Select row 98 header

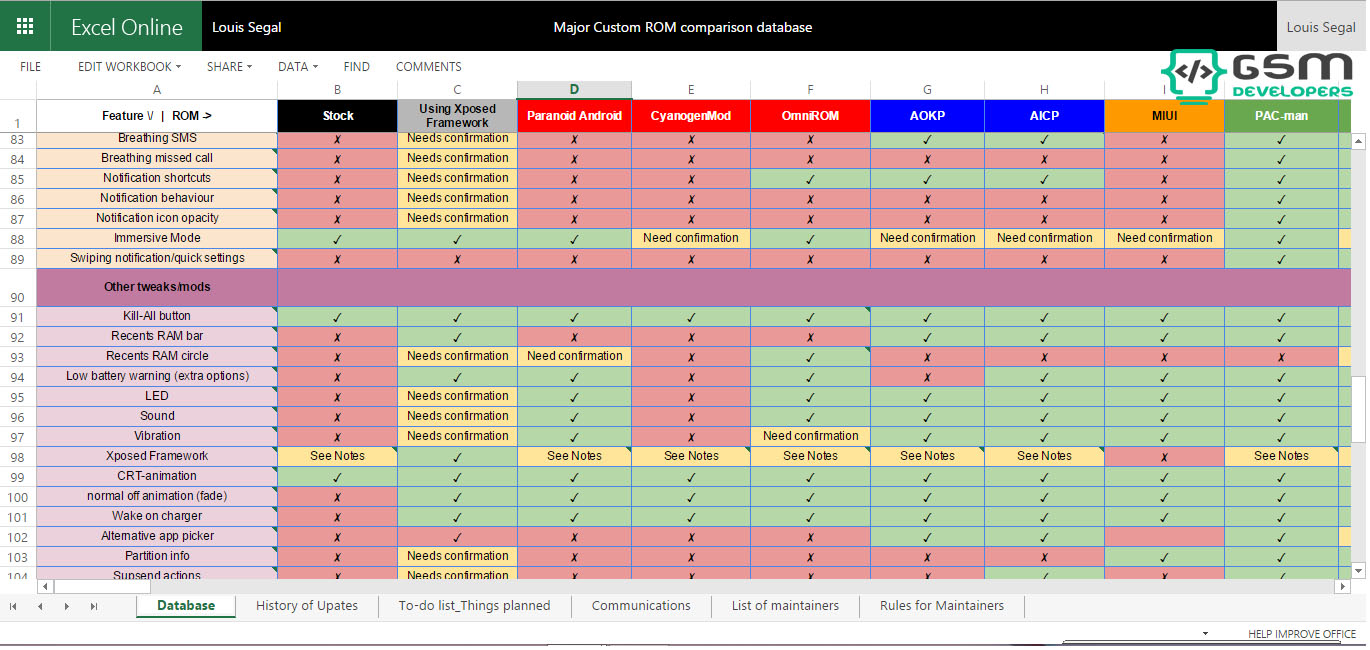(x=18, y=456)
